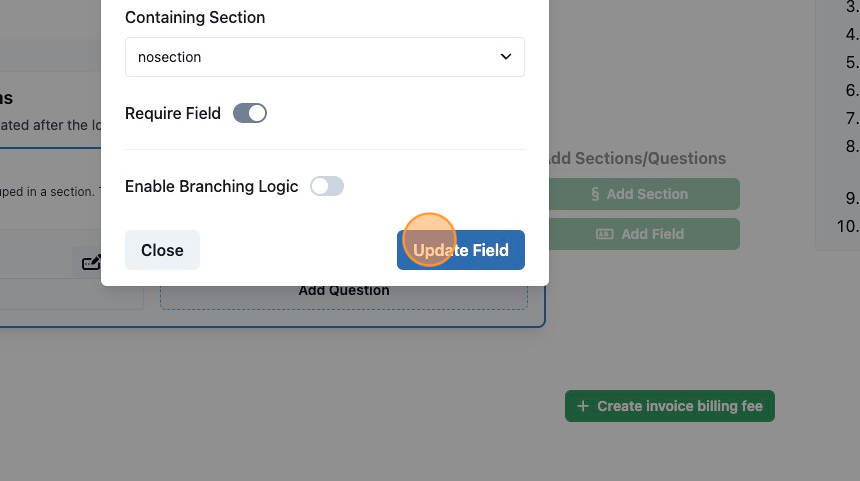Click the field icon on Add Field
The image size is (860, 481).
[x=604, y=234]
